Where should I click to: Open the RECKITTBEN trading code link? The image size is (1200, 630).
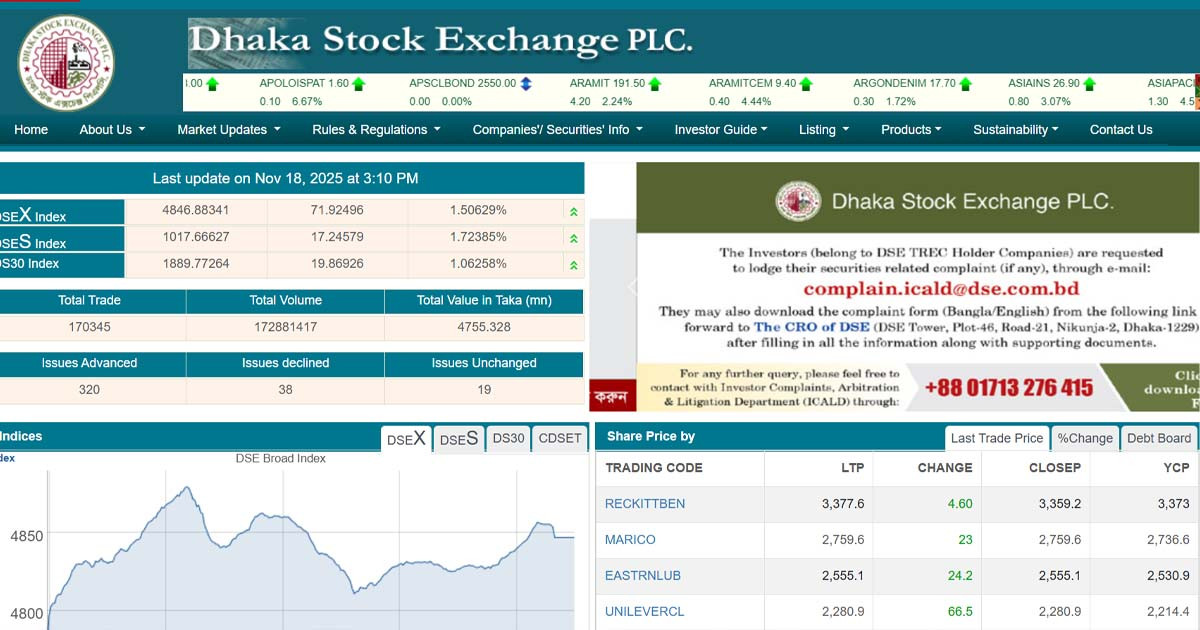tap(645, 504)
